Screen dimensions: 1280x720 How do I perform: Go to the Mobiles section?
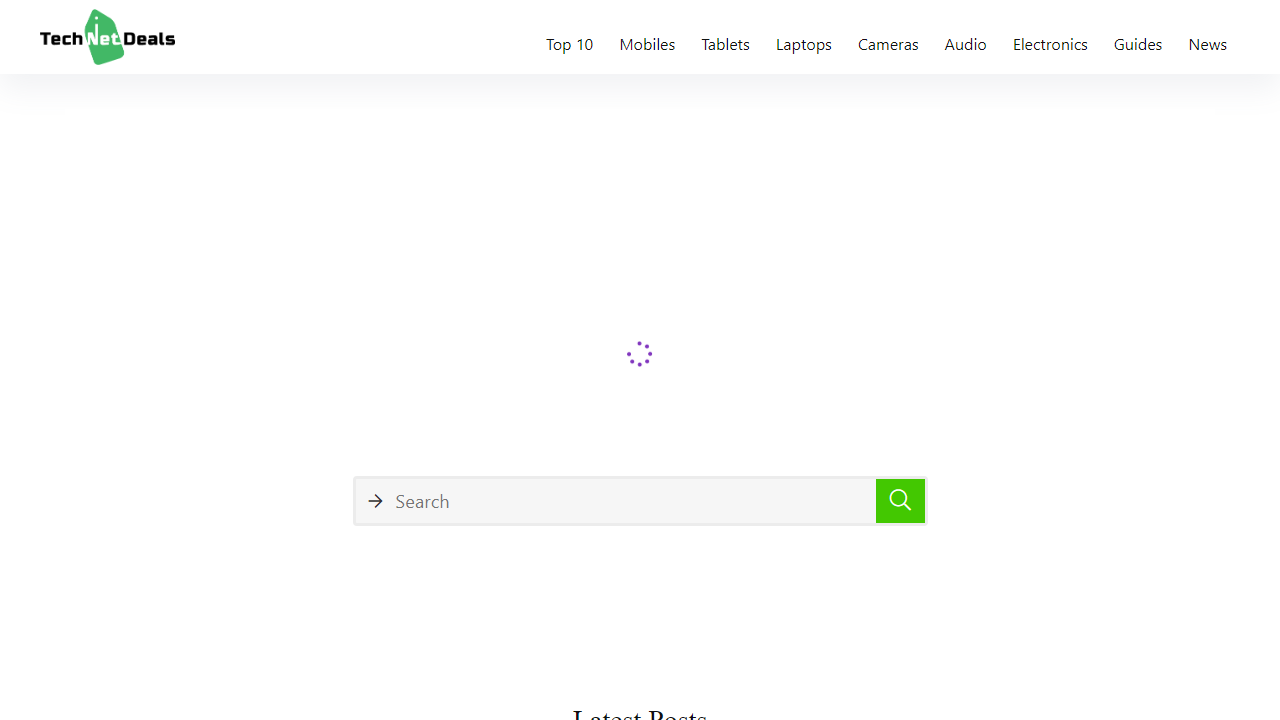click(647, 44)
